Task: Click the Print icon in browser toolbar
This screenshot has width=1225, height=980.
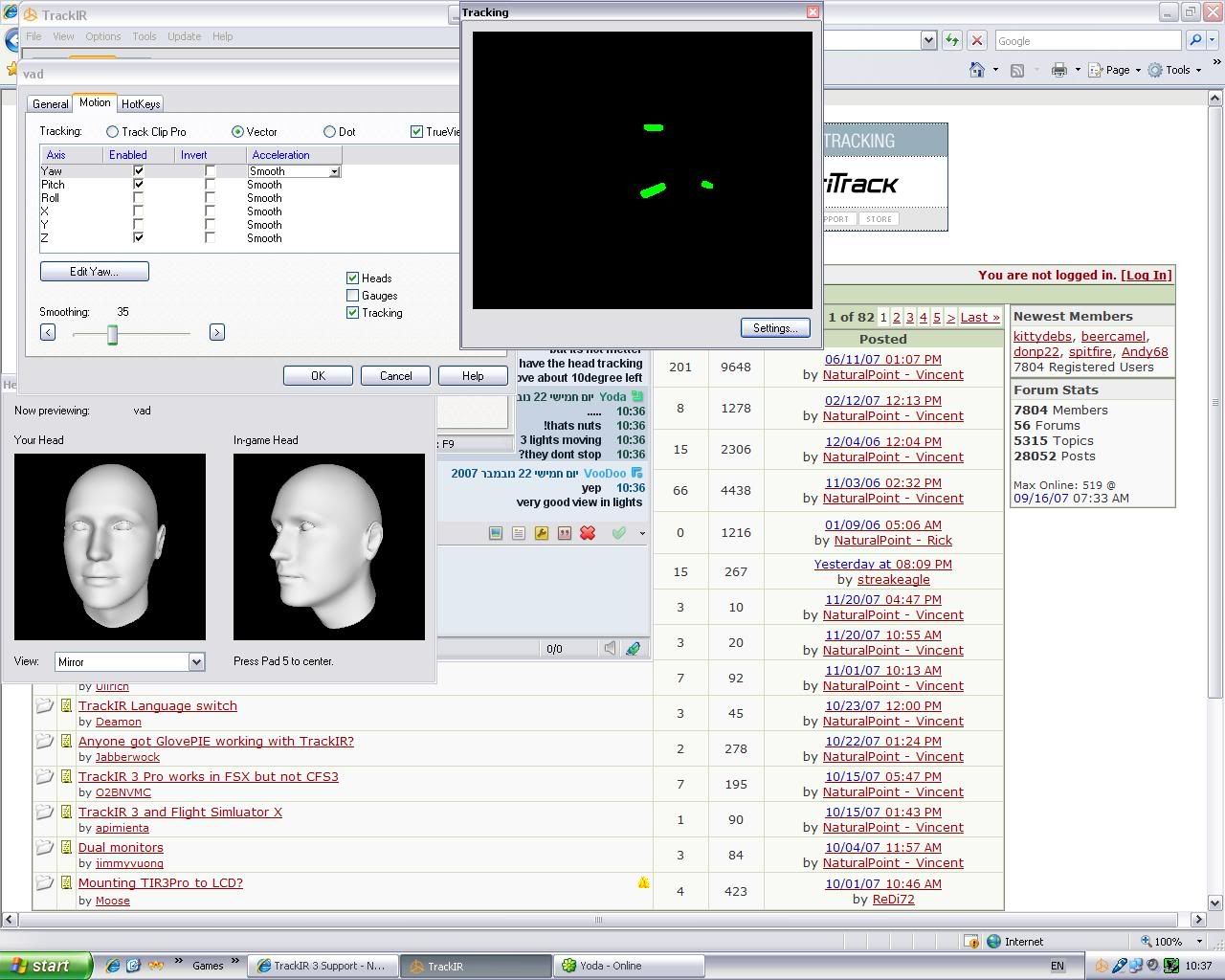Action: pyautogui.click(x=1058, y=70)
